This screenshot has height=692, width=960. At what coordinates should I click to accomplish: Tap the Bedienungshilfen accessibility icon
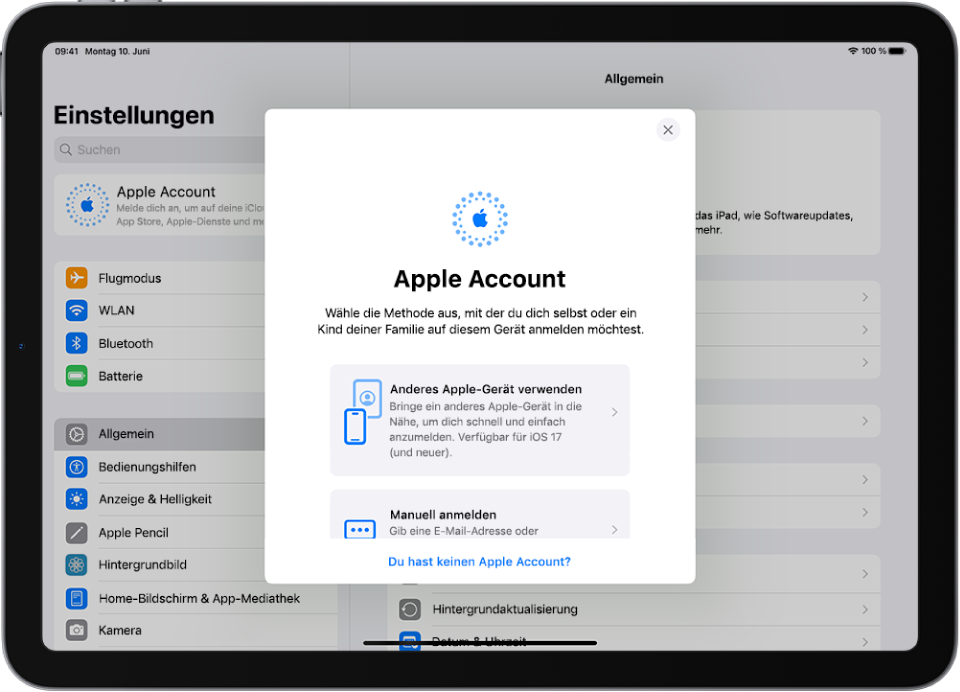click(77, 467)
